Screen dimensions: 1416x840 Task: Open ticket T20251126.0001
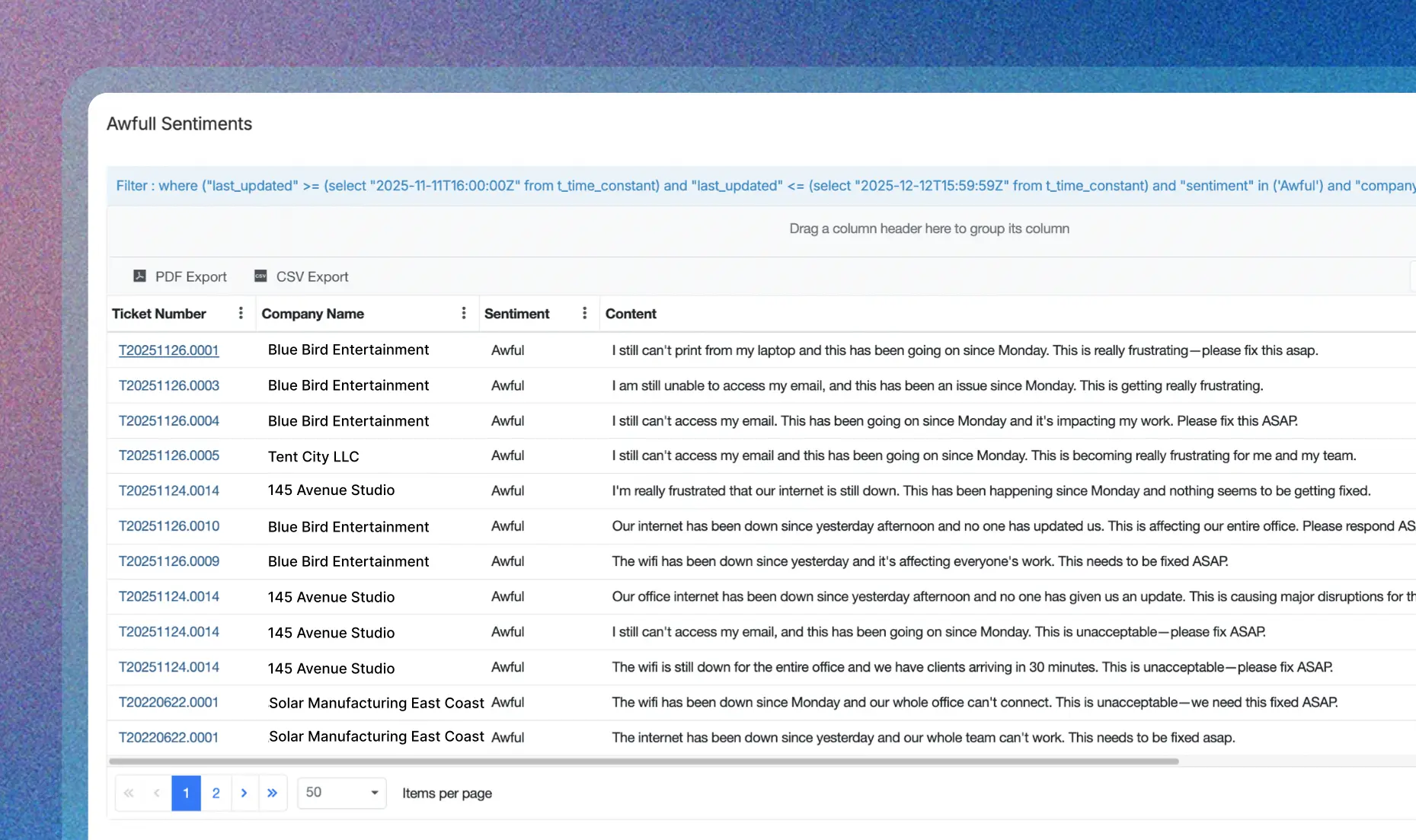tap(168, 350)
